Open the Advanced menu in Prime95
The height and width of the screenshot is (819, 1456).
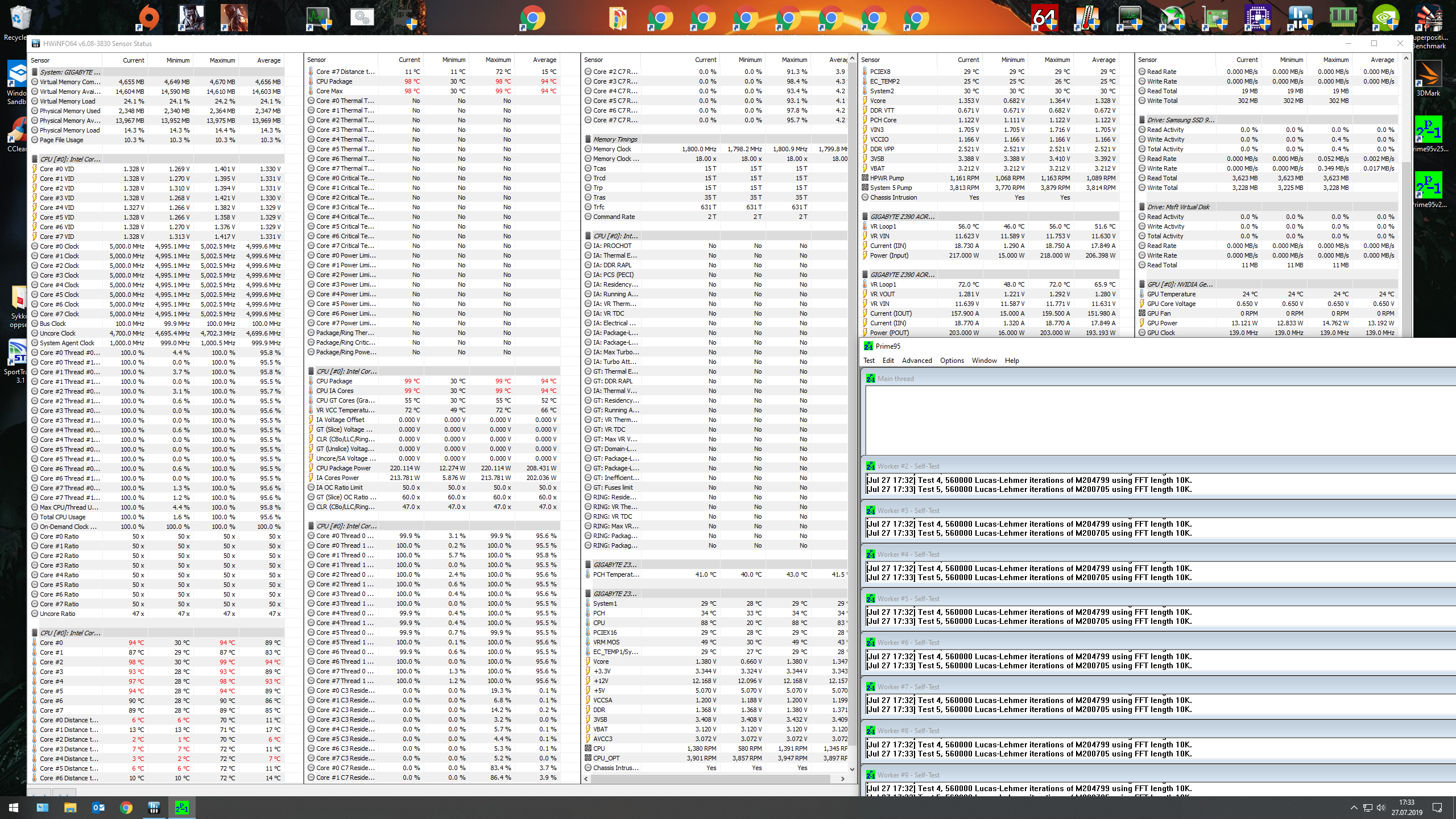tap(917, 361)
